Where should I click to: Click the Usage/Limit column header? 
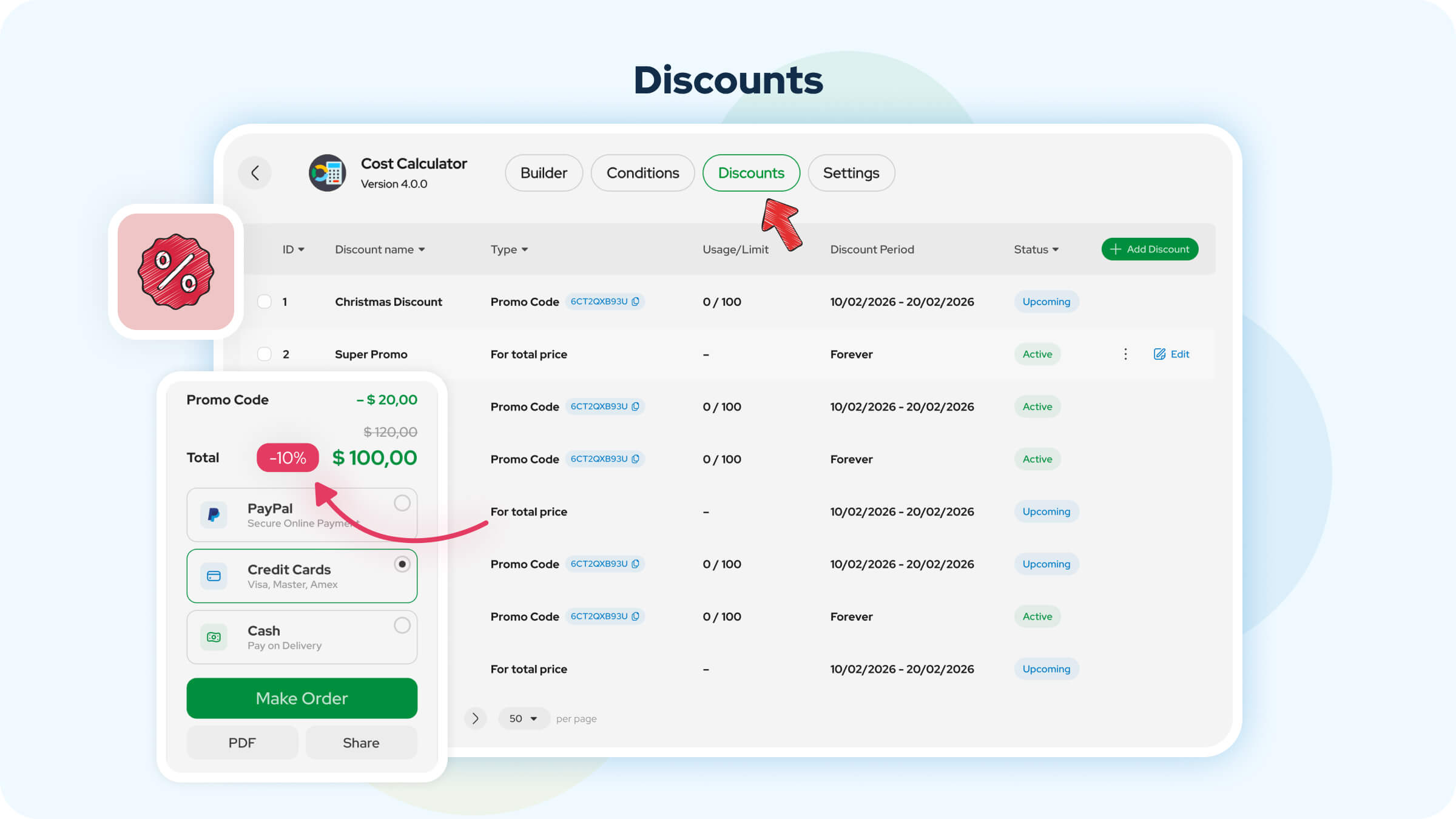[735, 249]
